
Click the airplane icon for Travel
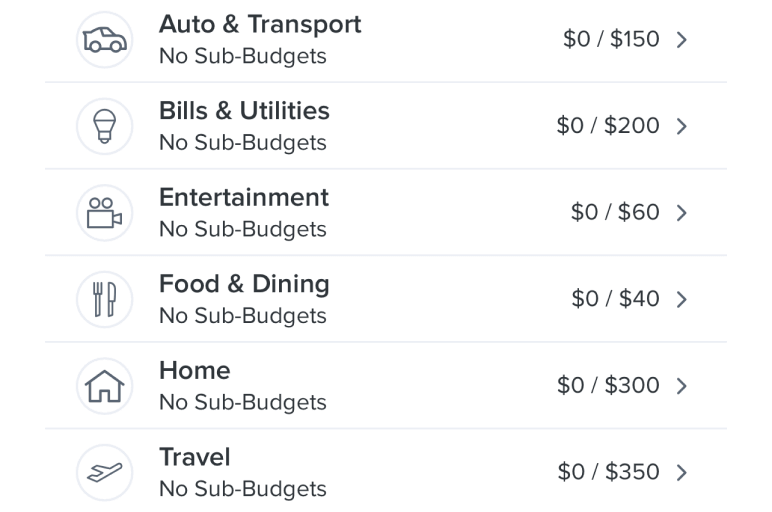[x=104, y=473]
